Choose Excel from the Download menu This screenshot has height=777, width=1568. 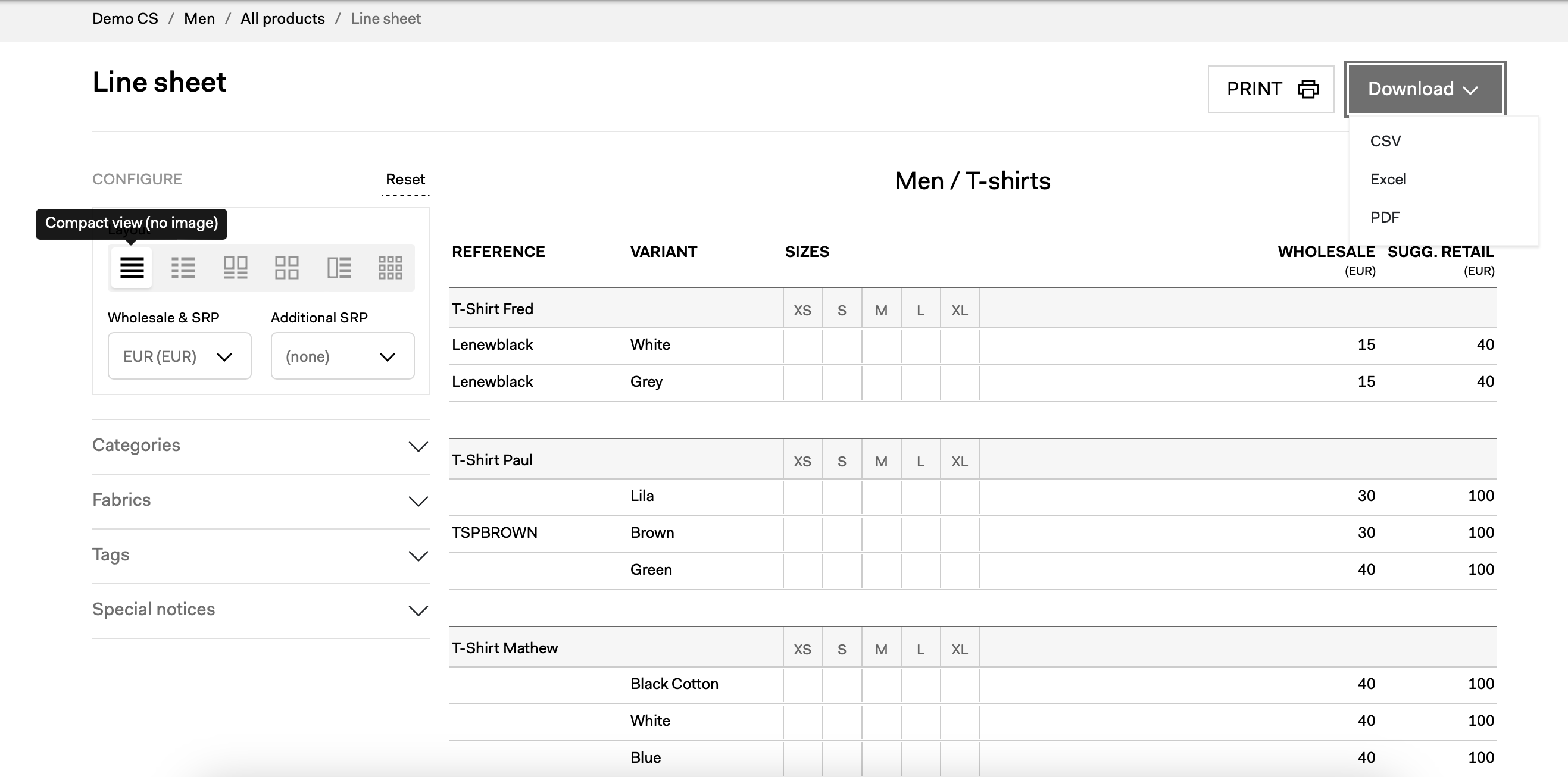[1388, 180]
